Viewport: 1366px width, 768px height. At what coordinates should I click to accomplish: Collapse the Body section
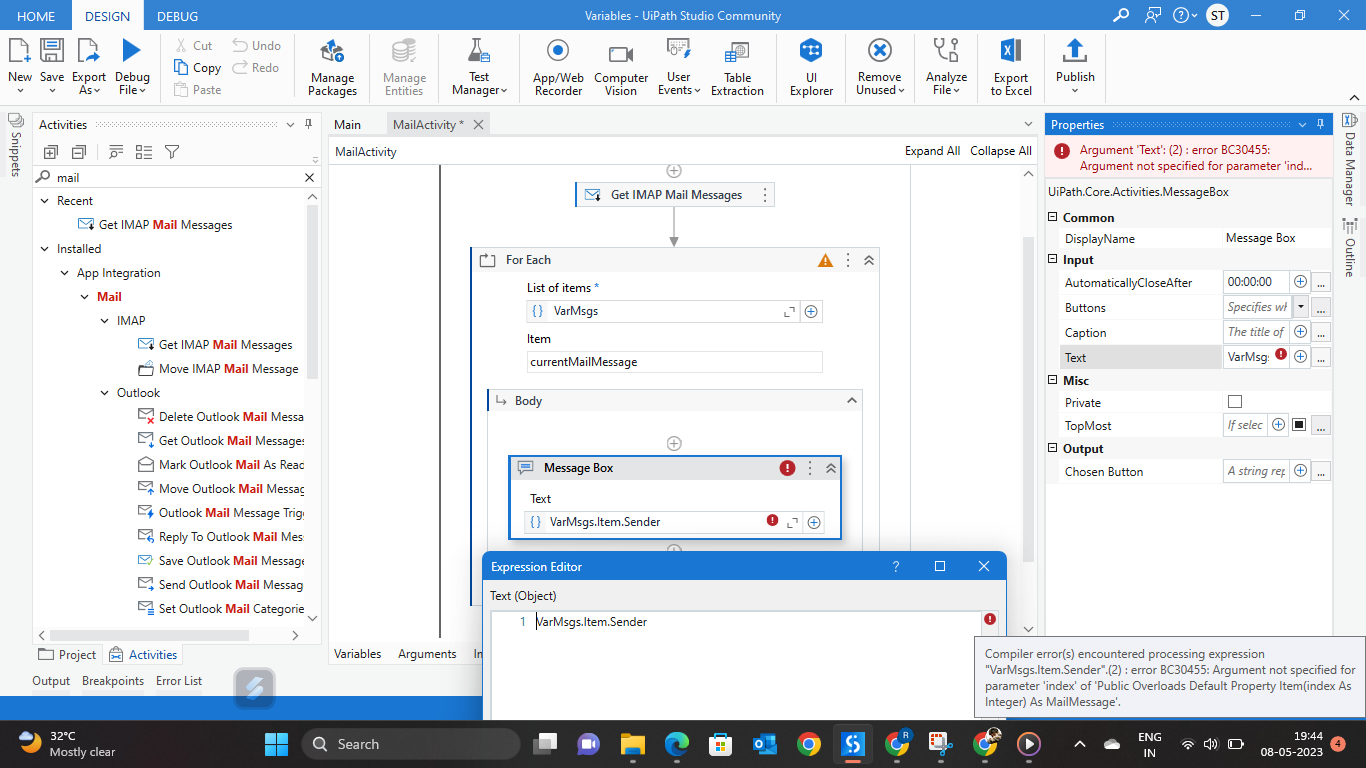click(851, 401)
